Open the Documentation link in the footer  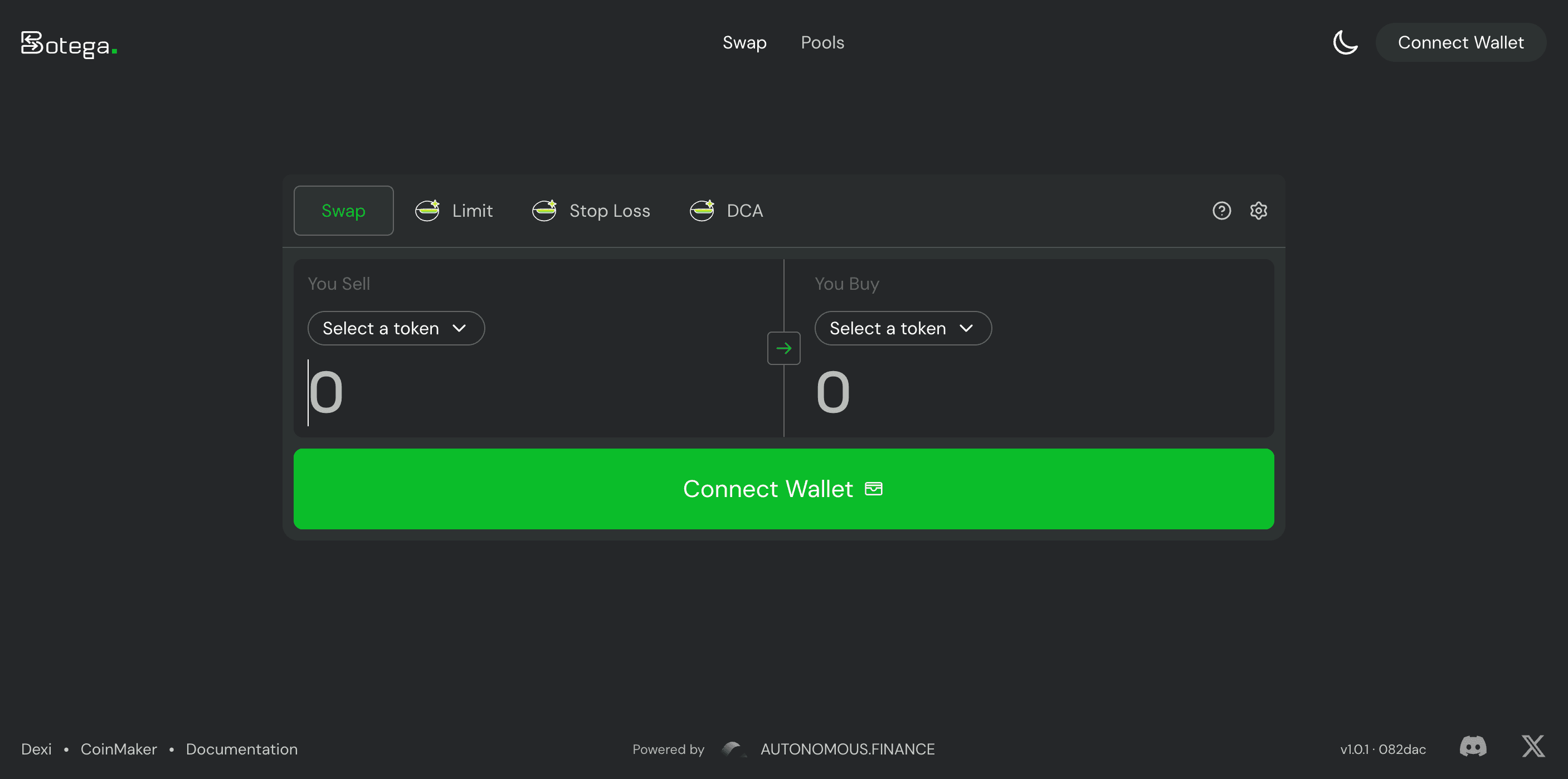point(242,749)
